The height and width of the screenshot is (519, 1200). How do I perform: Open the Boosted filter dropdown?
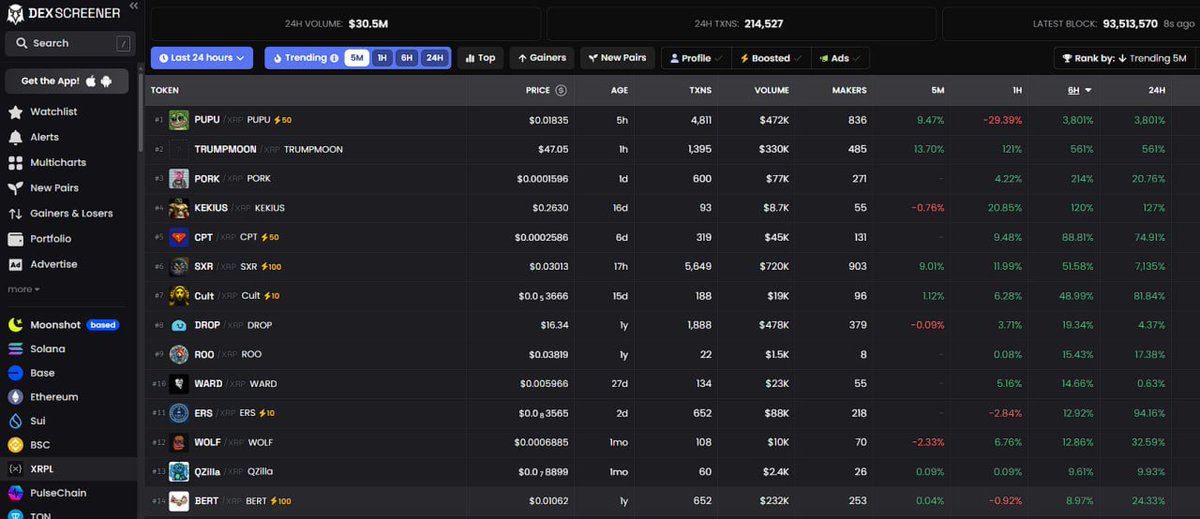(770, 58)
